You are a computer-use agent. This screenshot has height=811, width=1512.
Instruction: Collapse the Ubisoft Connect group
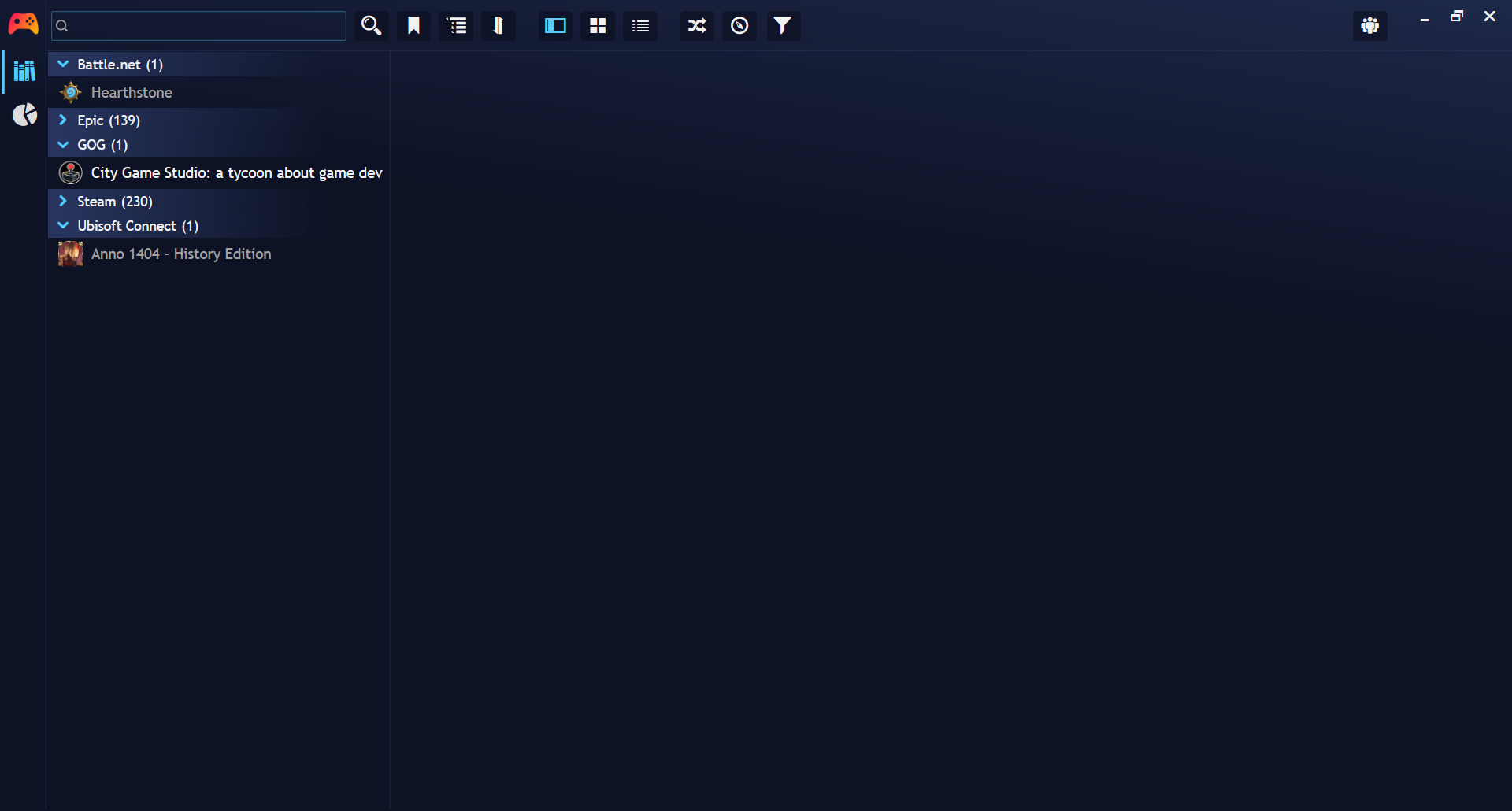pos(63,226)
